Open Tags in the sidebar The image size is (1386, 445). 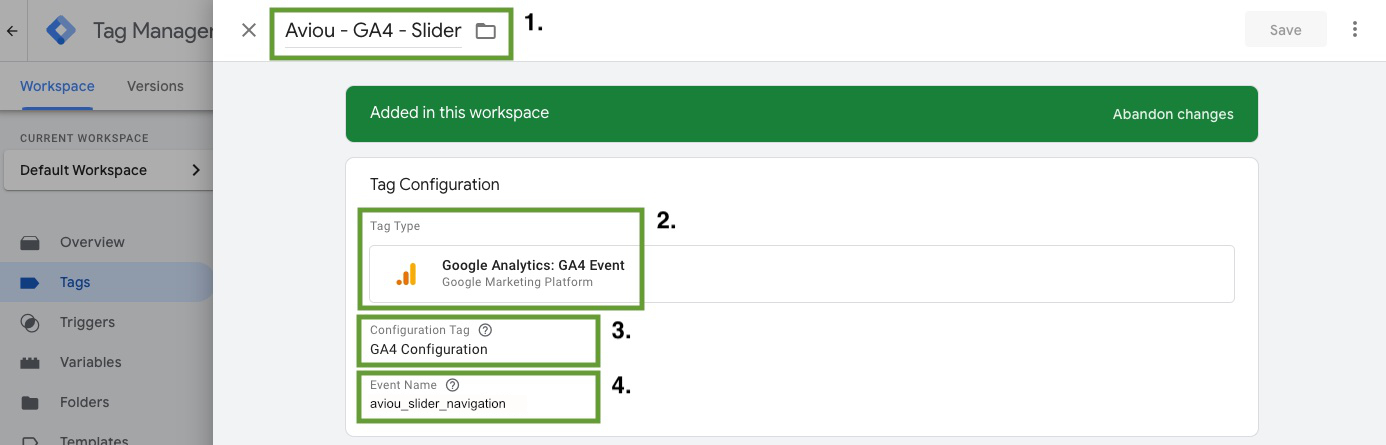click(75, 282)
